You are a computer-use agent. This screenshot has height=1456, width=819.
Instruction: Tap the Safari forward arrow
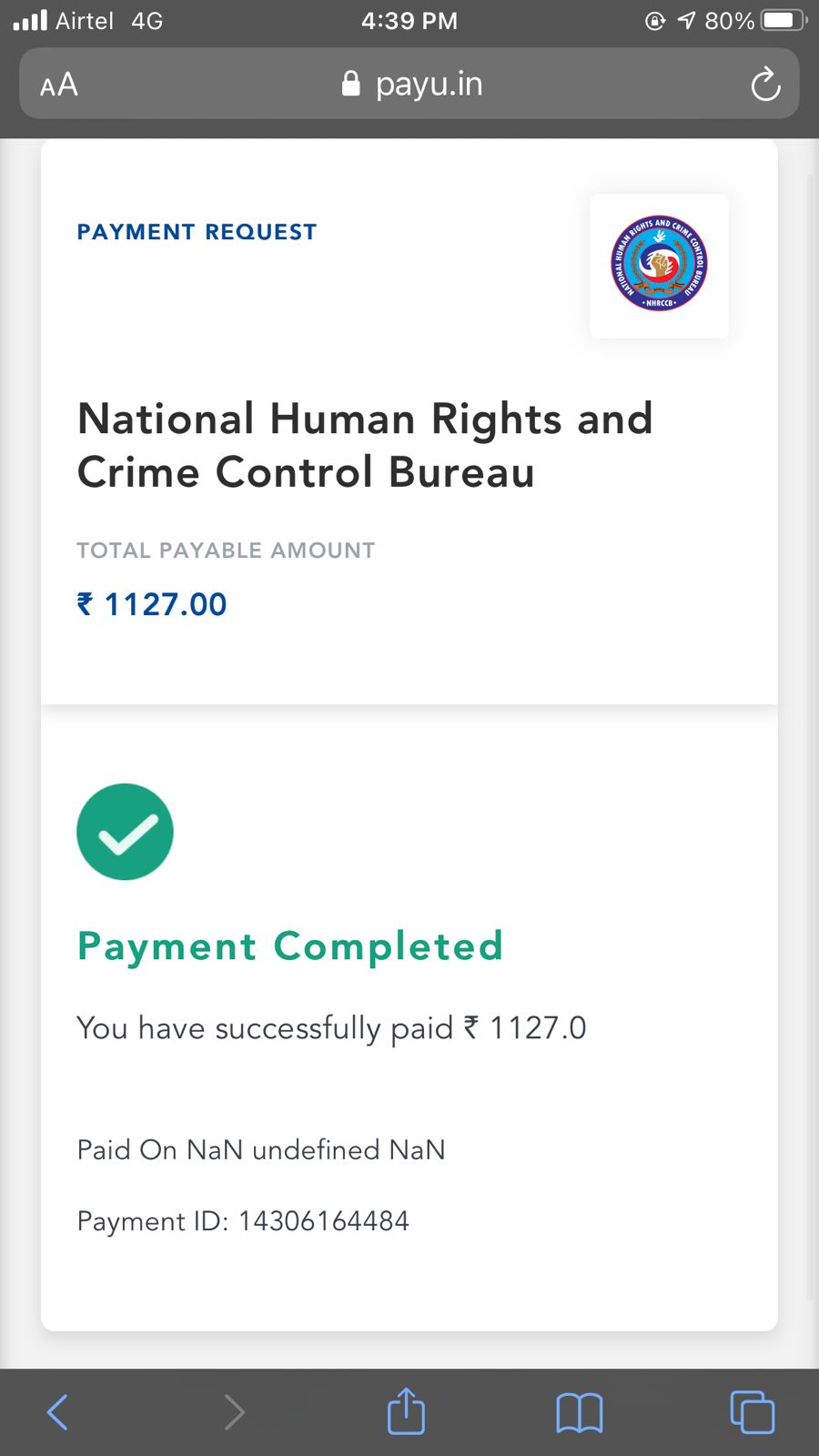[x=234, y=1412]
